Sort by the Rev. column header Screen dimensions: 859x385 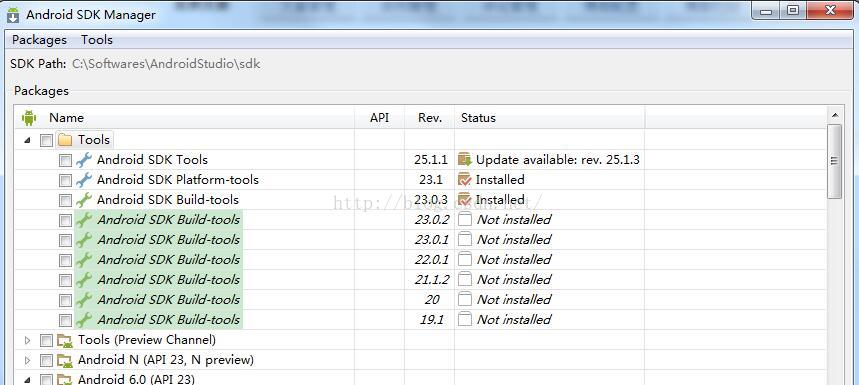tap(430, 118)
